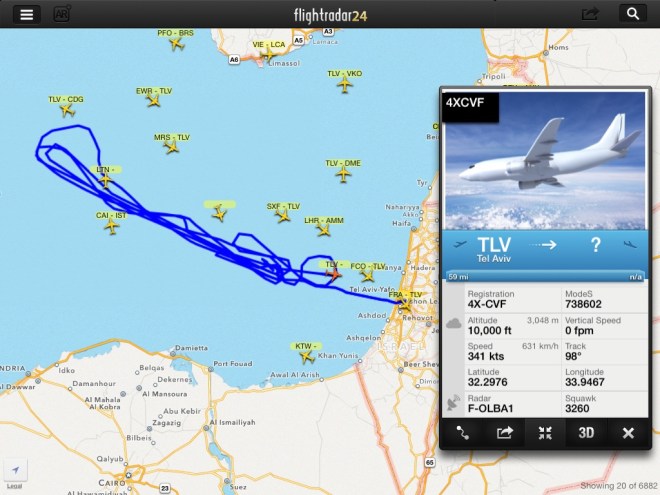
Task: Select the PFO - BRS aircraft
Action: pyautogui.click(x=176, y=43)
